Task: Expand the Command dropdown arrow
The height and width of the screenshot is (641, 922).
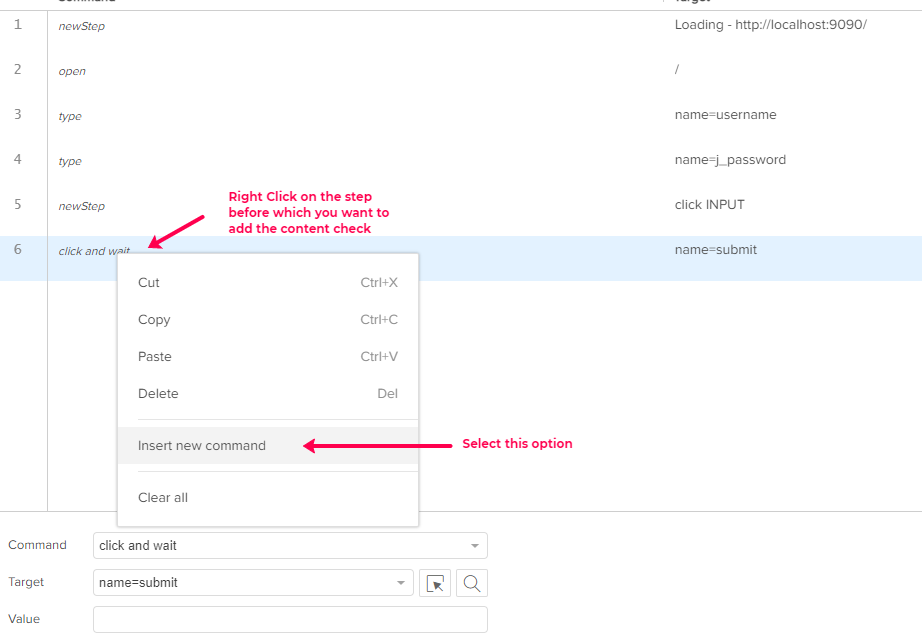Action: [474, 546]
